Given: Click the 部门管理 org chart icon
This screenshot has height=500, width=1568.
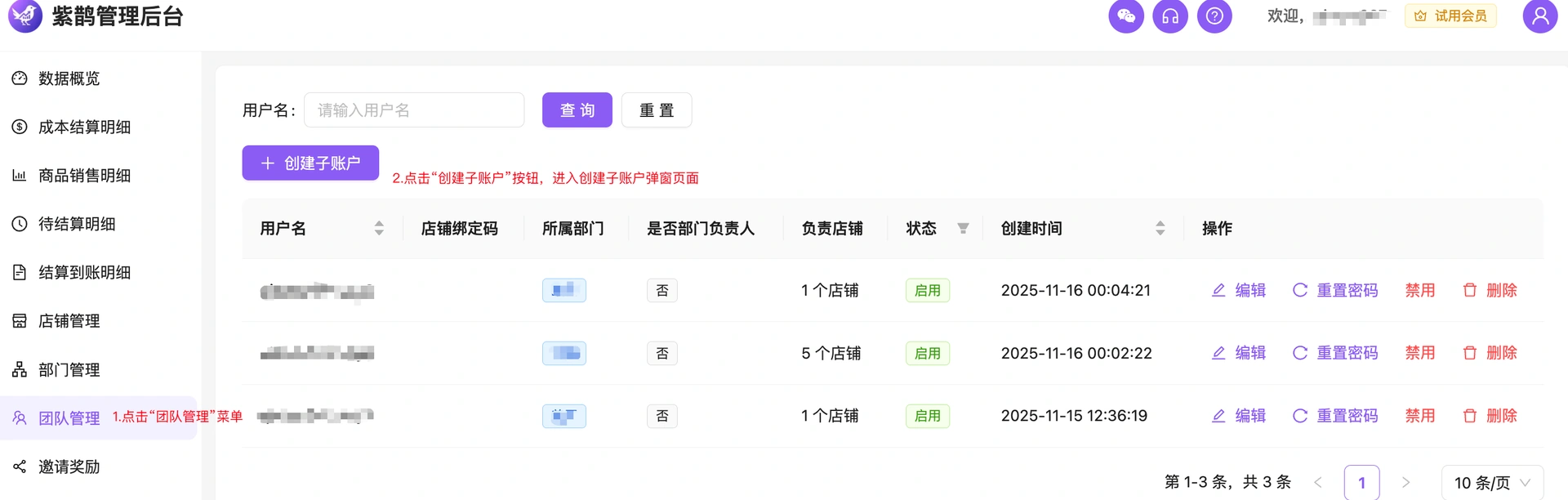Looking at the screenshot, I should pyautogui.click(x=20, y=370).
